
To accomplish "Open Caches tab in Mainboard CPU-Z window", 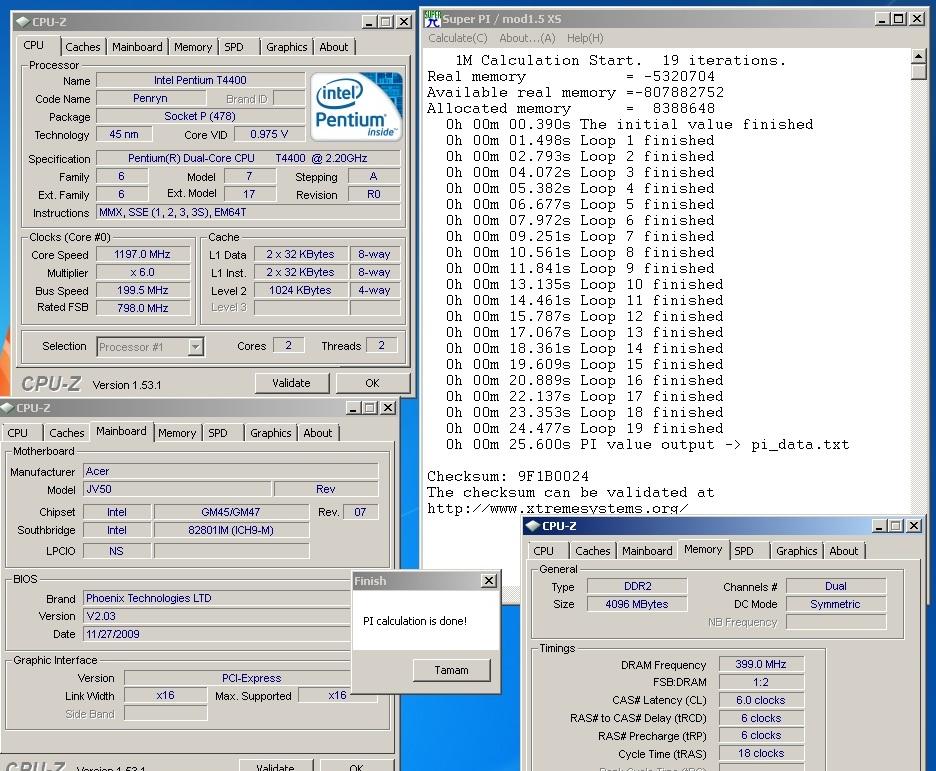I will coord(66,433).
